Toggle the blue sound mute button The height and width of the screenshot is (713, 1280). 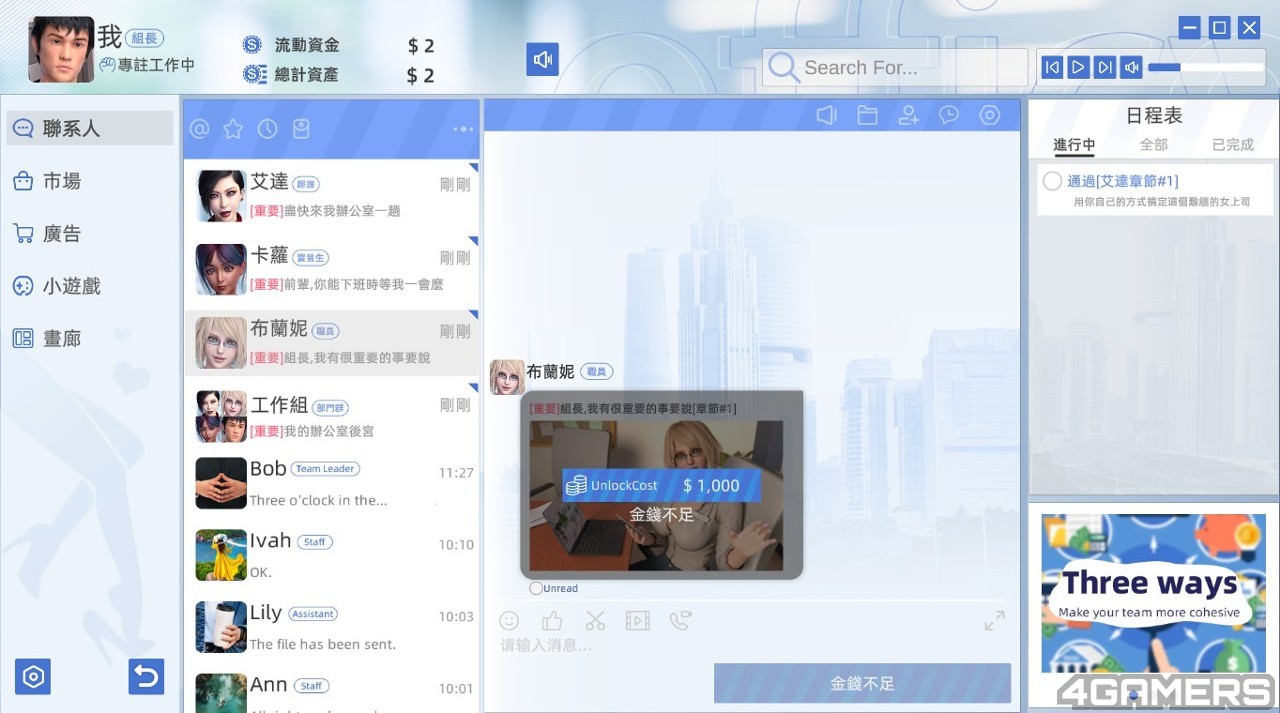542,60
